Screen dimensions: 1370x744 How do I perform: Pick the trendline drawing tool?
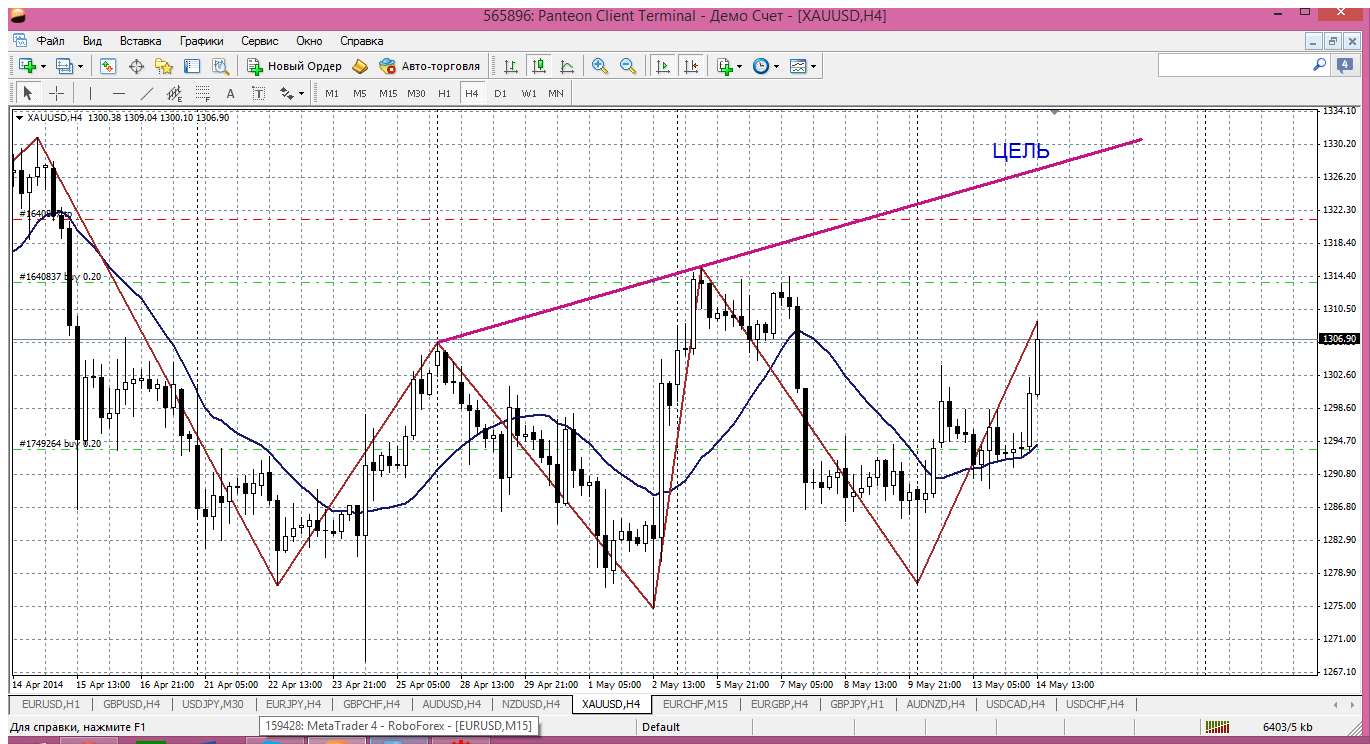click(147, 93)
